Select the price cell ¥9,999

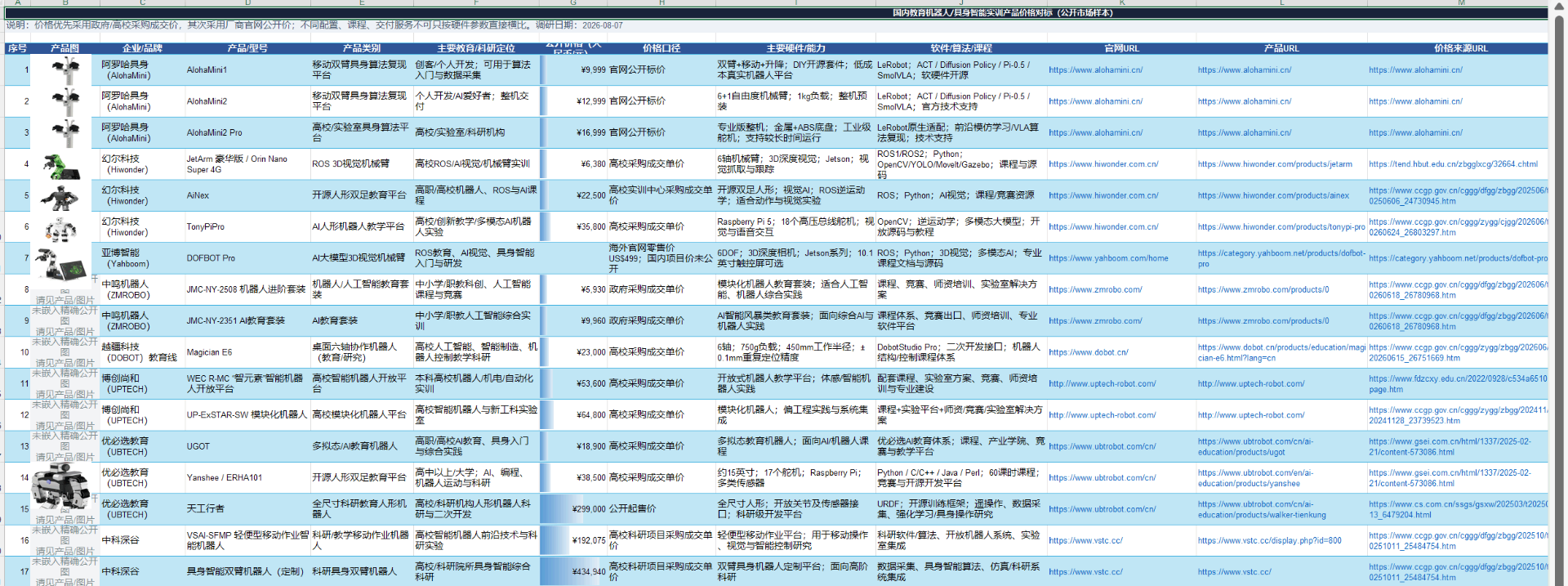click(x=573, y=70)
